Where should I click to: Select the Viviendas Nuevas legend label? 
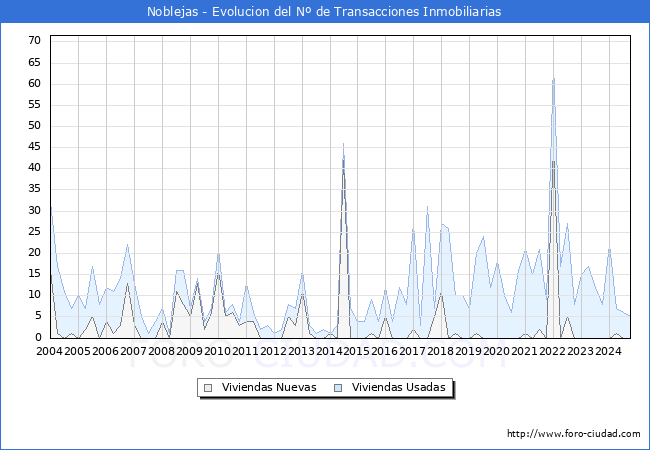coord(269,387)
